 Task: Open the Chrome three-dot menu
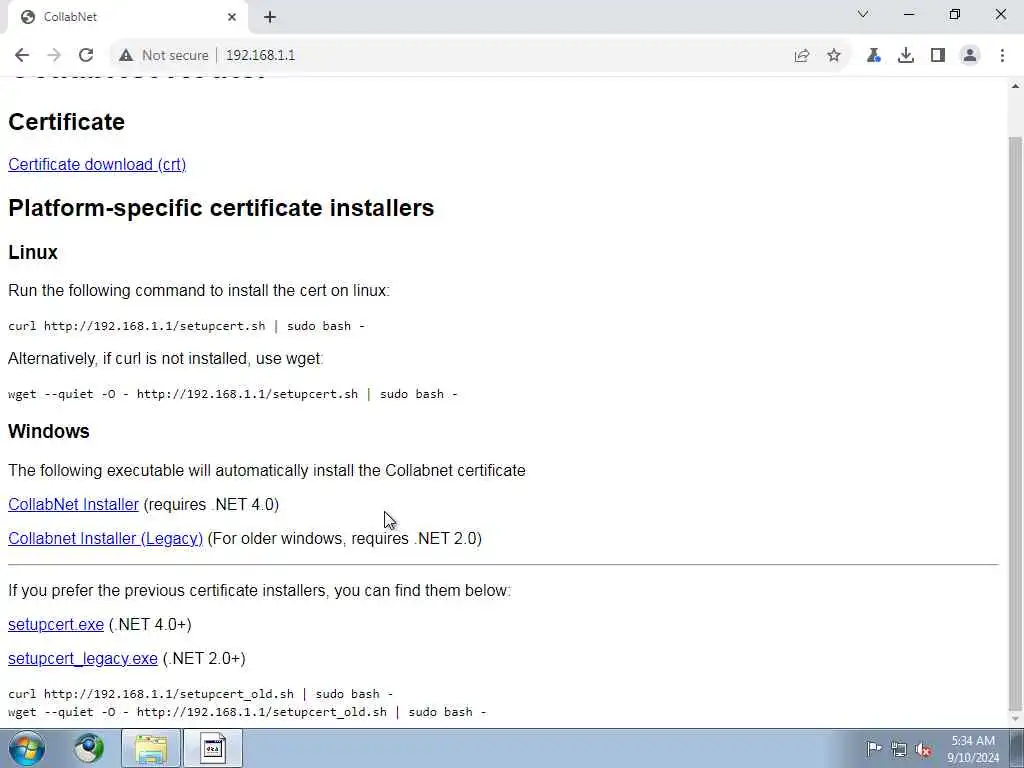pos(1002,56)
